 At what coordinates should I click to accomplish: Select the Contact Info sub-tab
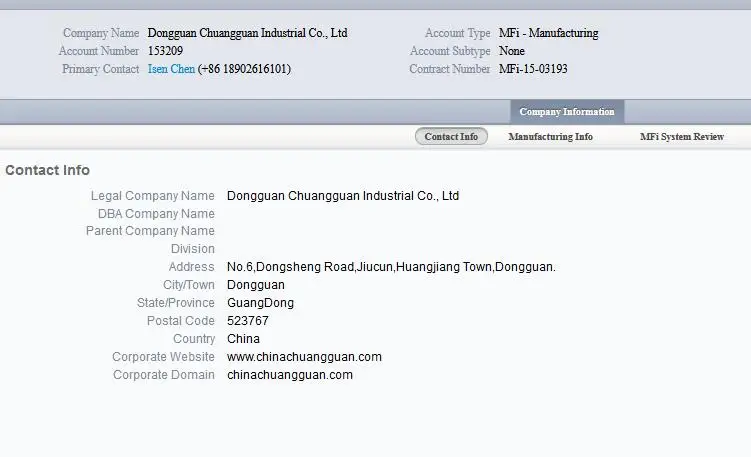pyautogui.click(x=451, y=137)
